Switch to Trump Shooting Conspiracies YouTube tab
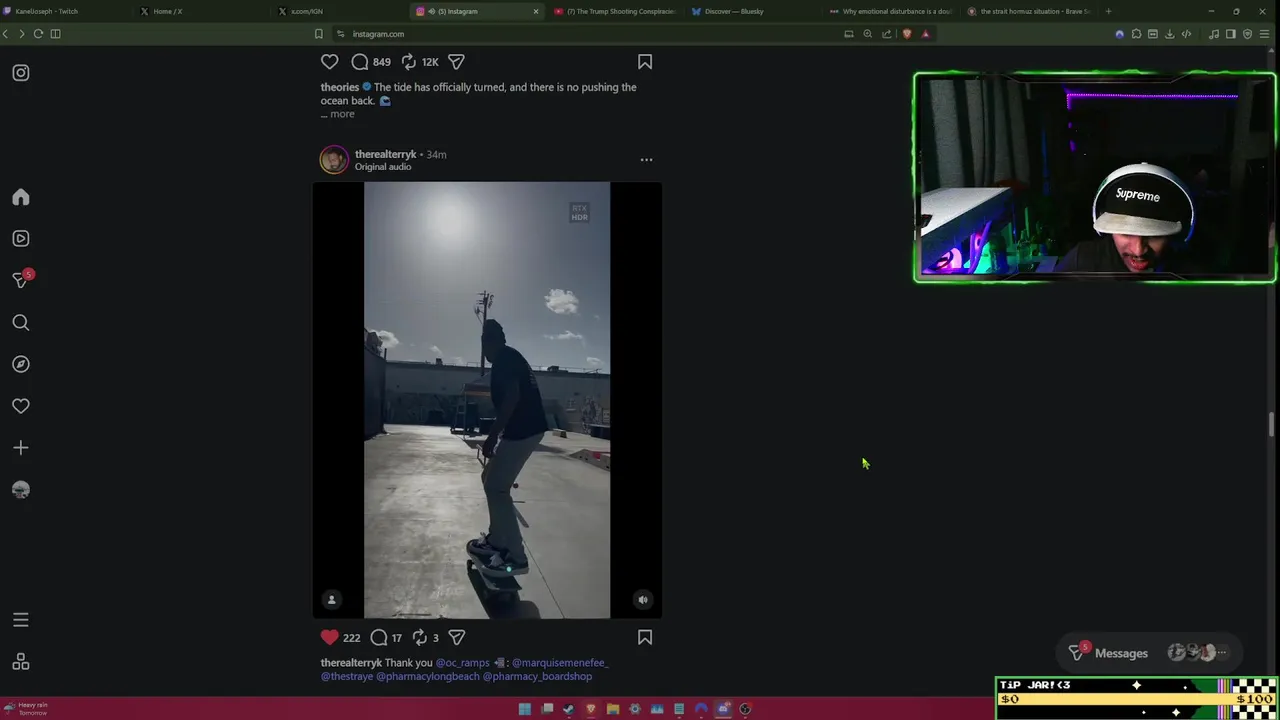 (x=614, y=11)
